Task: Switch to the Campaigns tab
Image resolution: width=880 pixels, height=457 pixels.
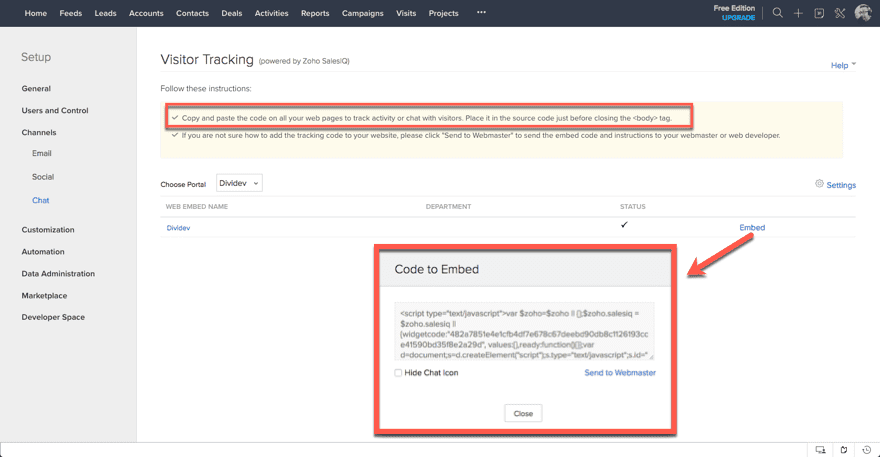Action: pyautogui.click(x=363, y=13)
